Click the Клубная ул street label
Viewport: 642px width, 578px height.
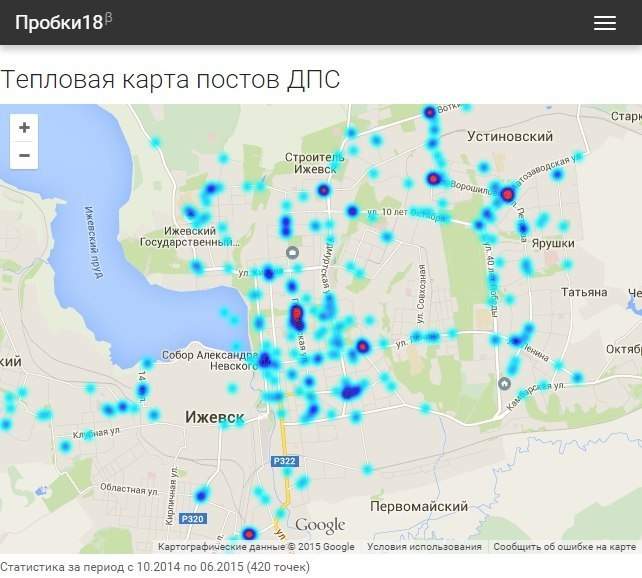(96, 433)
